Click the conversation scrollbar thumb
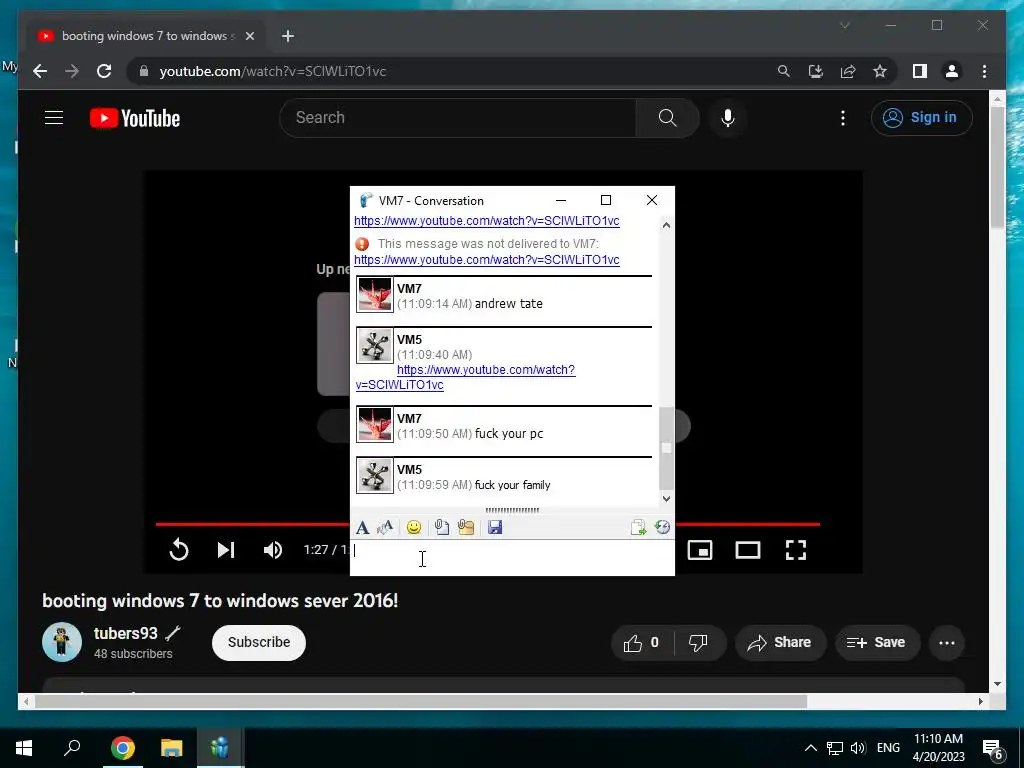Image resolution: width=1024 pixels, height=768 pixels. (x=666, y=448)
